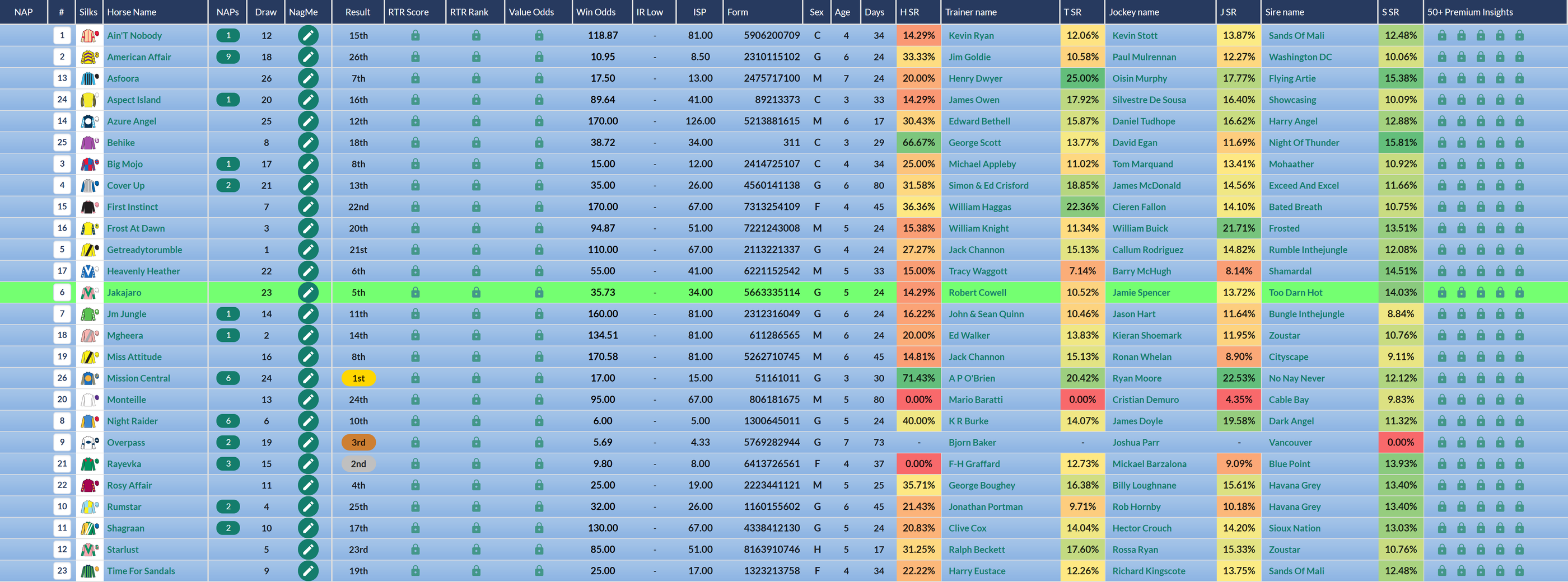Open sire link Night Of Thunder
The height and width of the screenshot is (582, 1568).
1304,143
